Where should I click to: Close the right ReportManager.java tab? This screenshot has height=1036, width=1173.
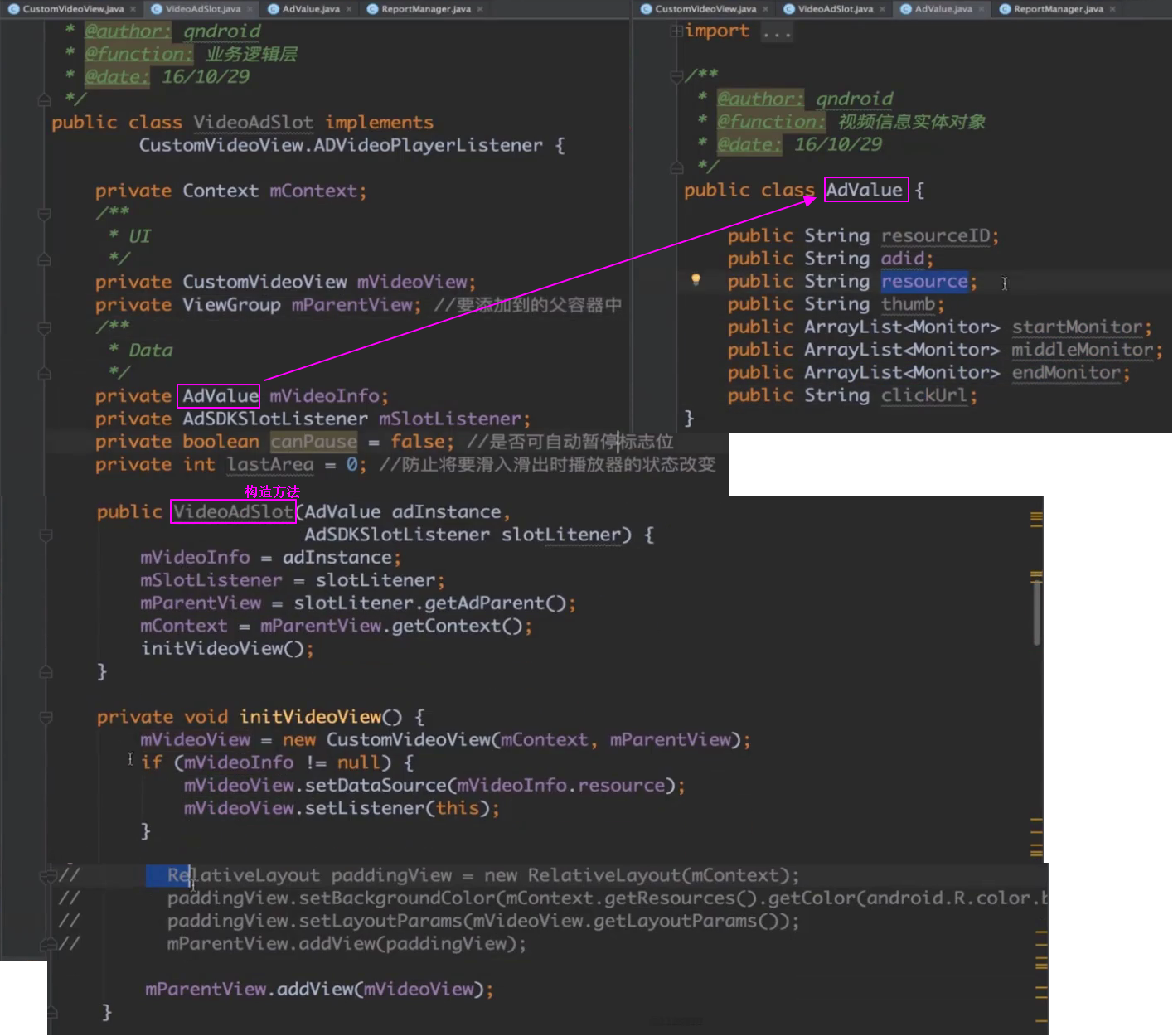[1112, 9]
